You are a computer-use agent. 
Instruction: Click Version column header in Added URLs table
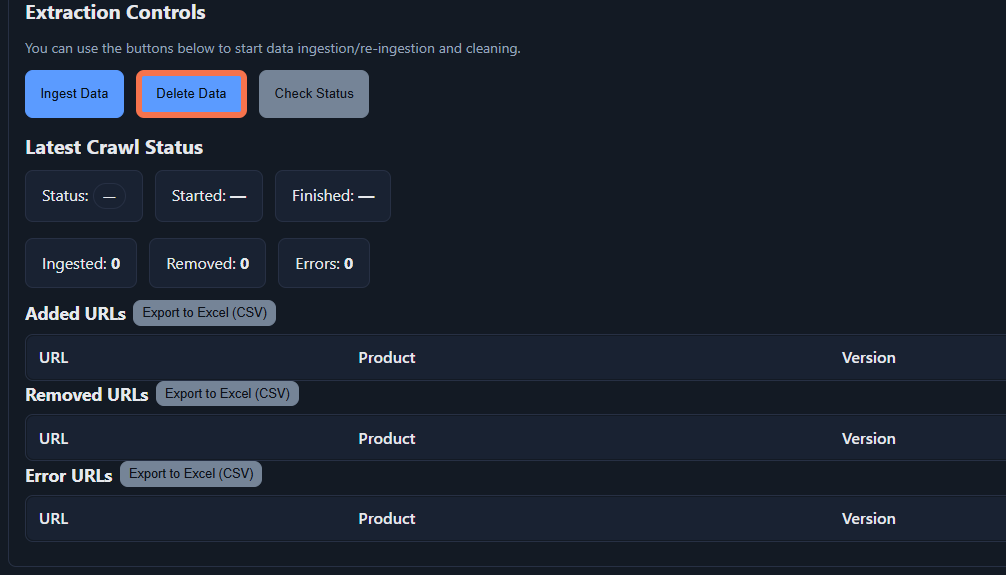coord(868,358)
